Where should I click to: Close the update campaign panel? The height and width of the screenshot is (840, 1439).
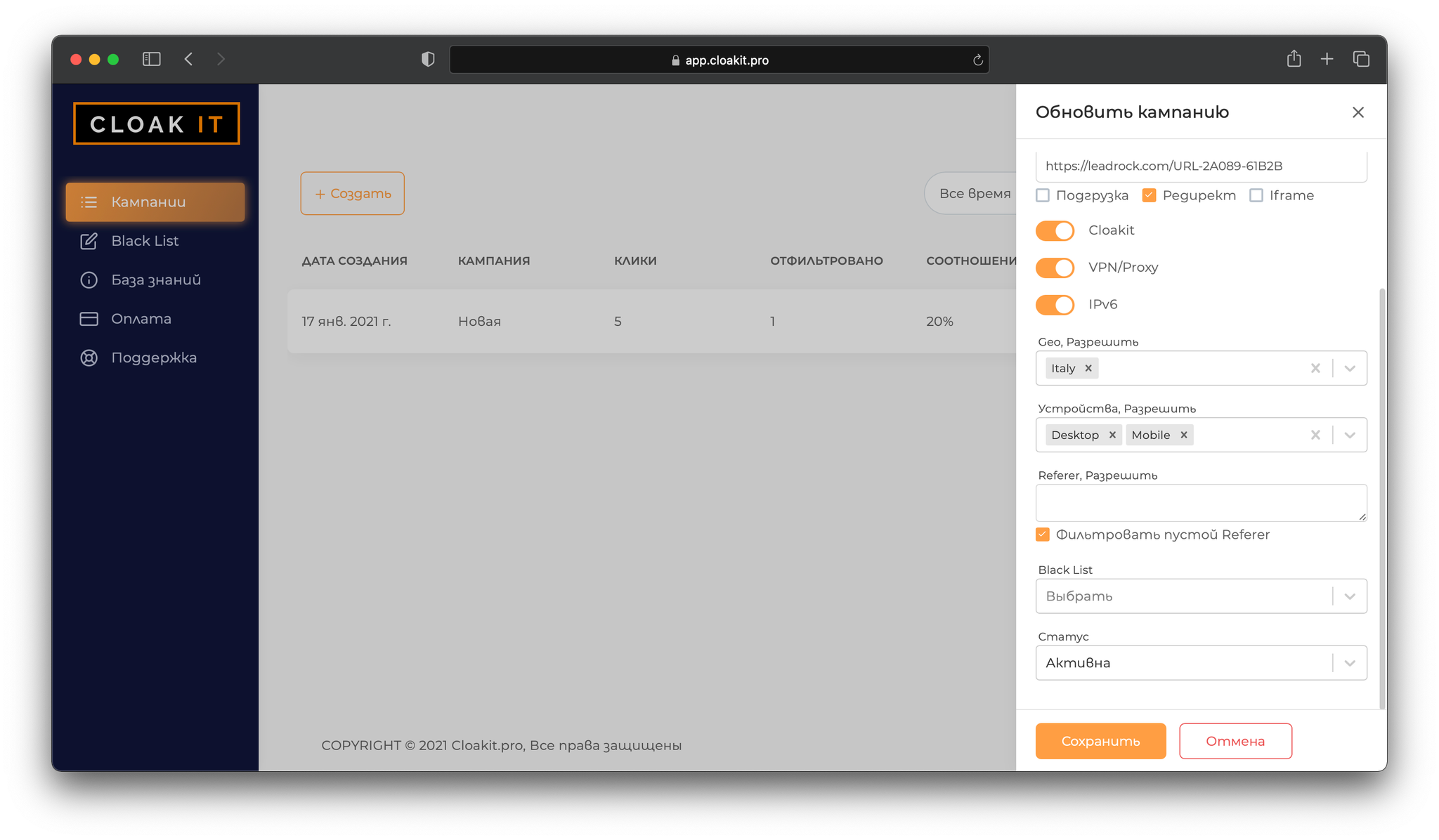click(1357, 112)
